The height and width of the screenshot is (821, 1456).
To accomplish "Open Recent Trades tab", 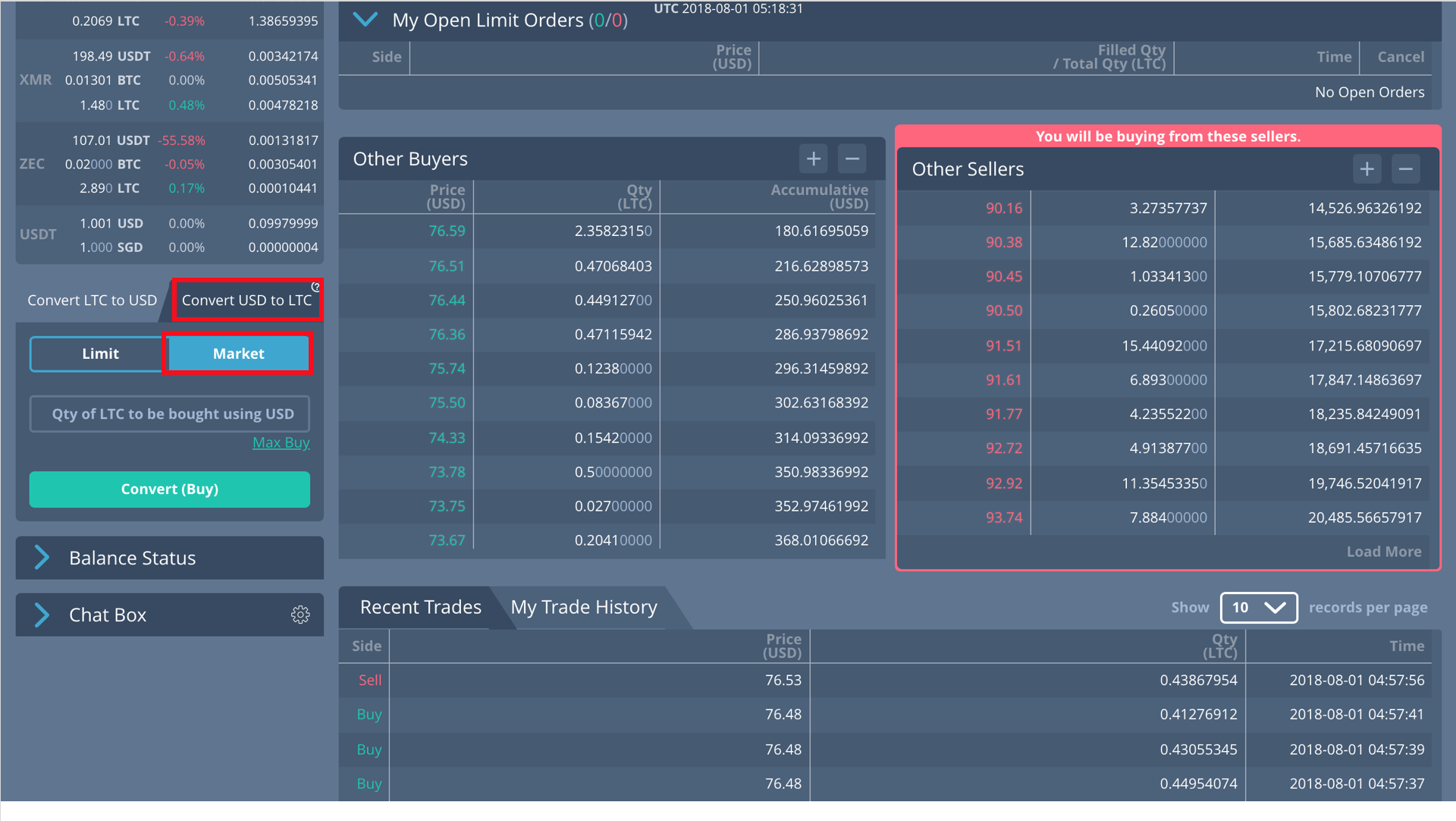I will [420, 607].
